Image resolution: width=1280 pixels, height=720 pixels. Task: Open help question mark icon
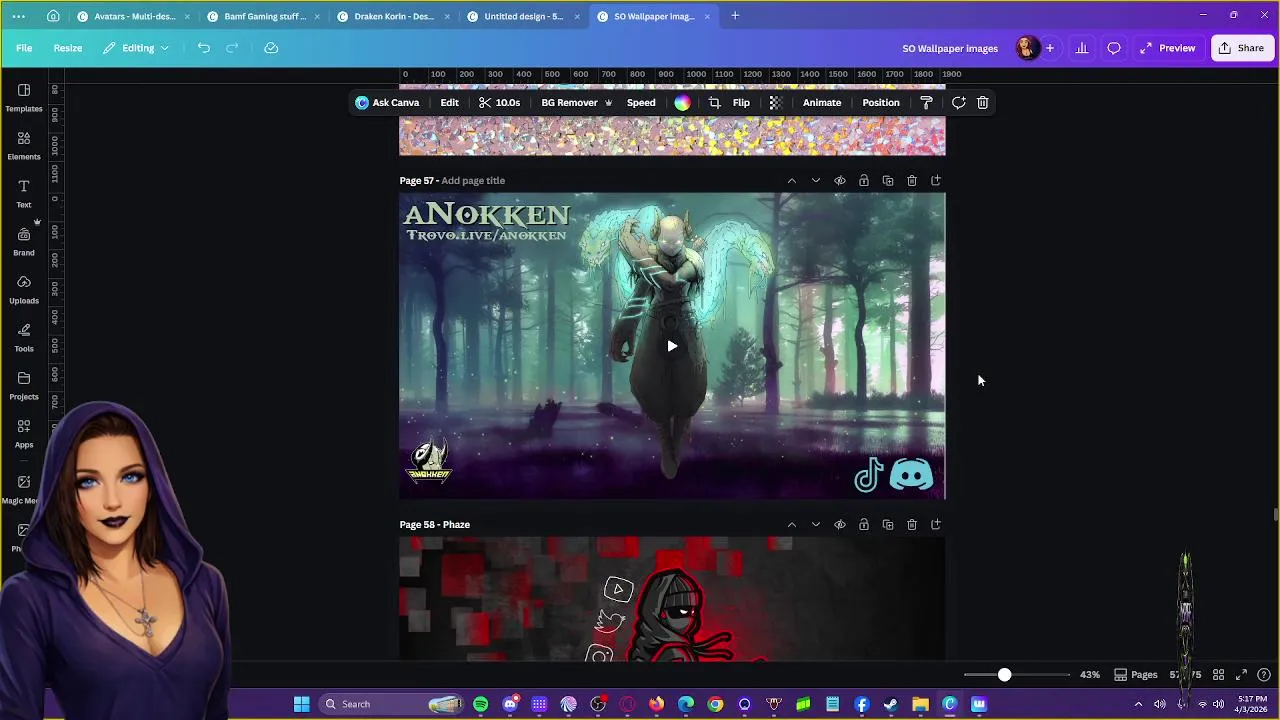click(1264, 675)
